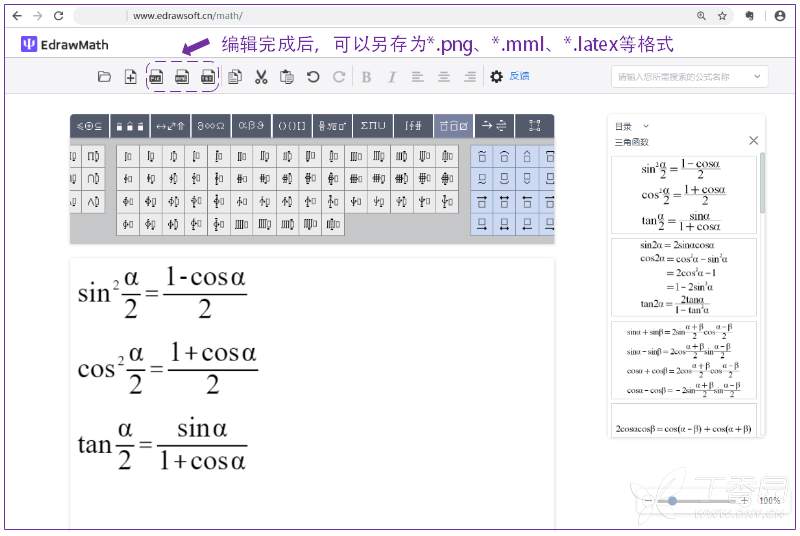Create a new document with the plus-page icon
The image size is (800, 536).
[x=131, y=77]
